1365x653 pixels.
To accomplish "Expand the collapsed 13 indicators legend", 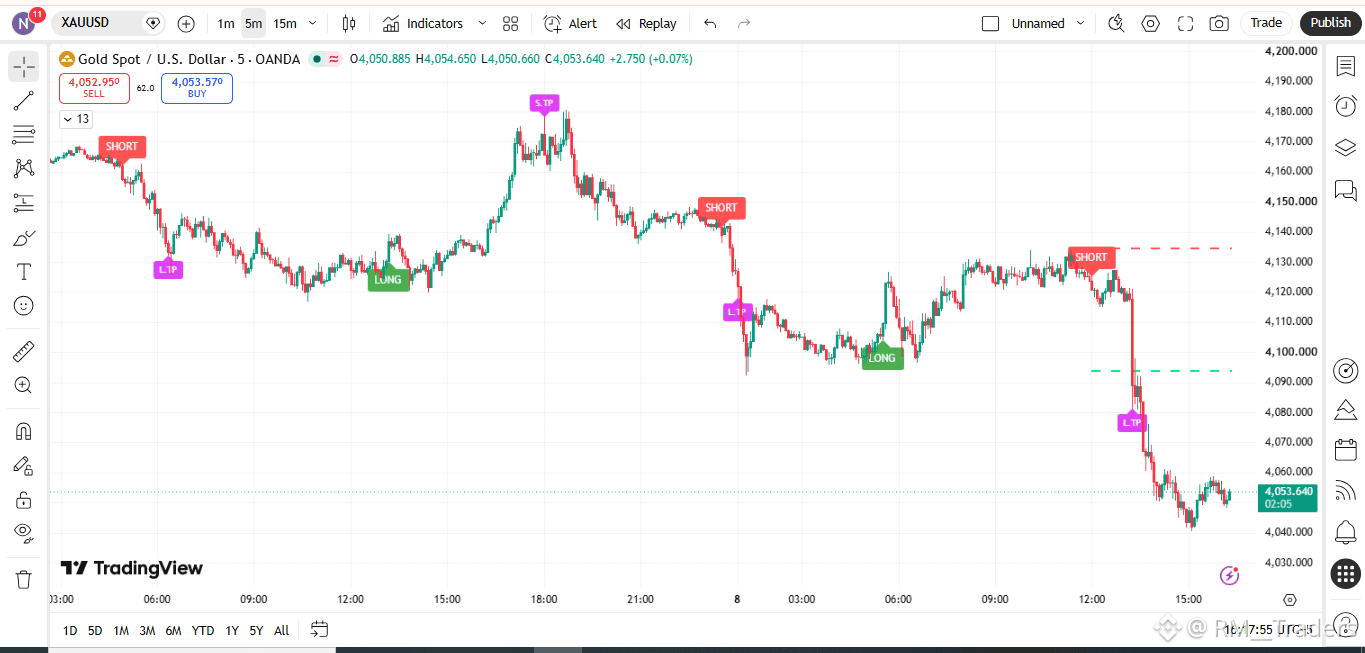I will pyautogui.click(x=76, y=119).
